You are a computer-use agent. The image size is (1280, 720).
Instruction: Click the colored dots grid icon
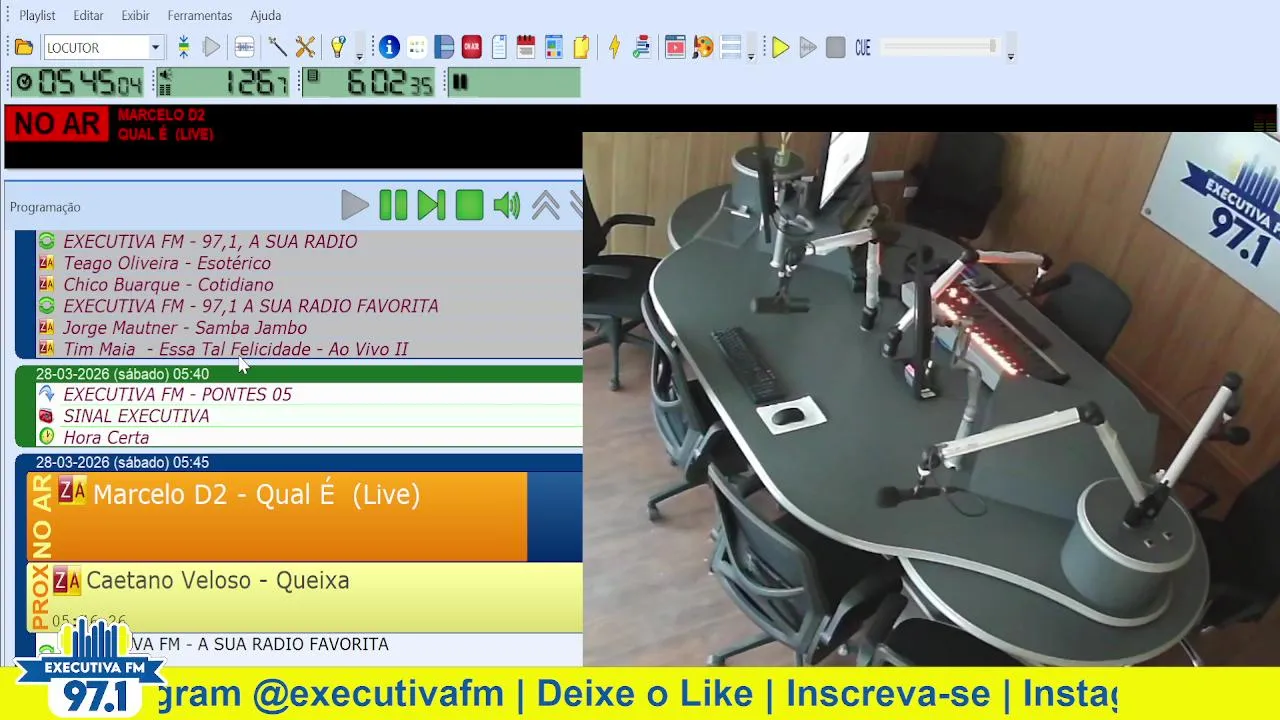point(417,47)
